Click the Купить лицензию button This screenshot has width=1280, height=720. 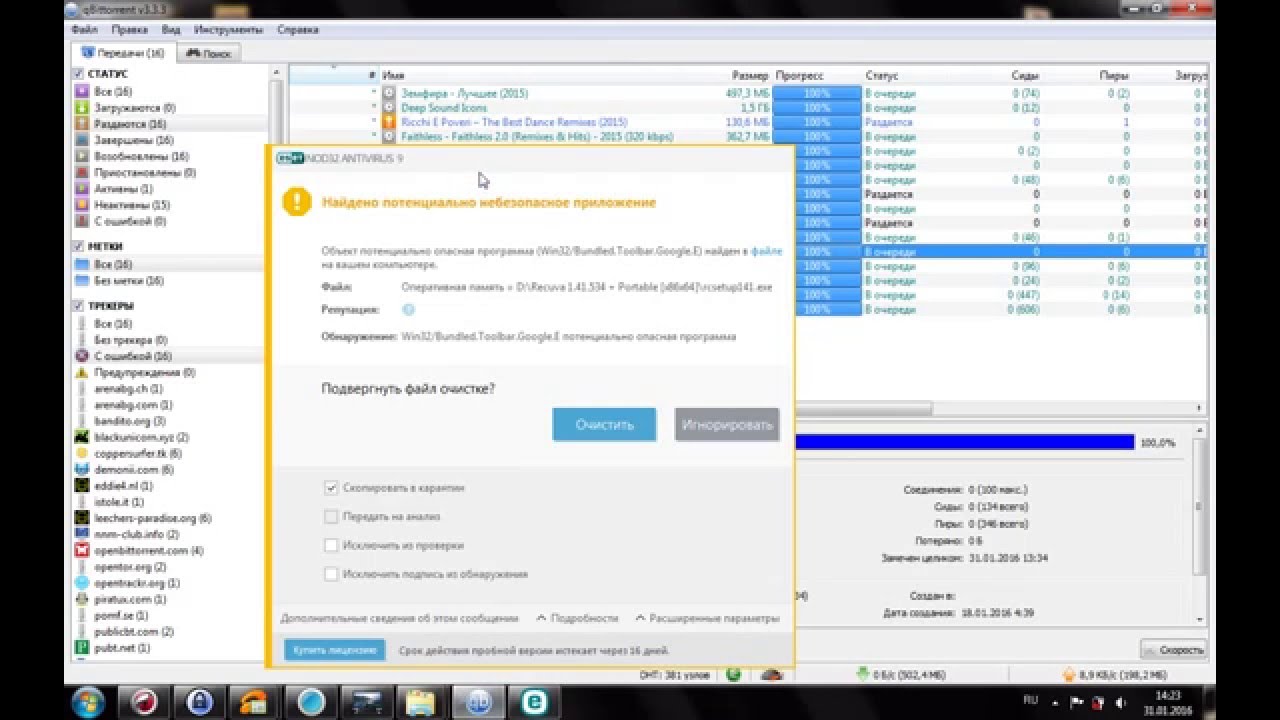coord(334,650)
